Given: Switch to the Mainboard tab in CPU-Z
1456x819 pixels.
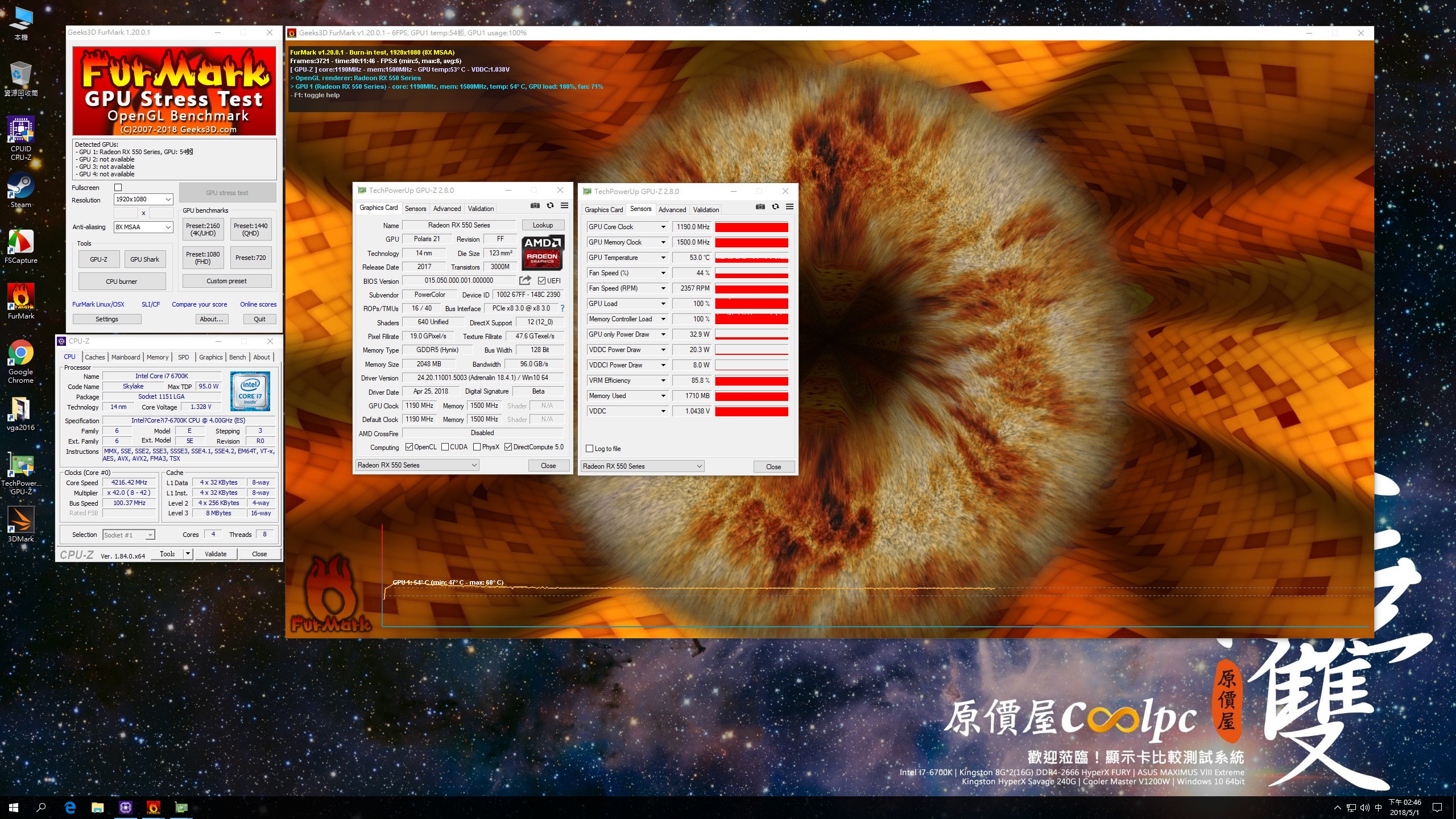Looking at the screenshot, I should [x=126, y=357].
